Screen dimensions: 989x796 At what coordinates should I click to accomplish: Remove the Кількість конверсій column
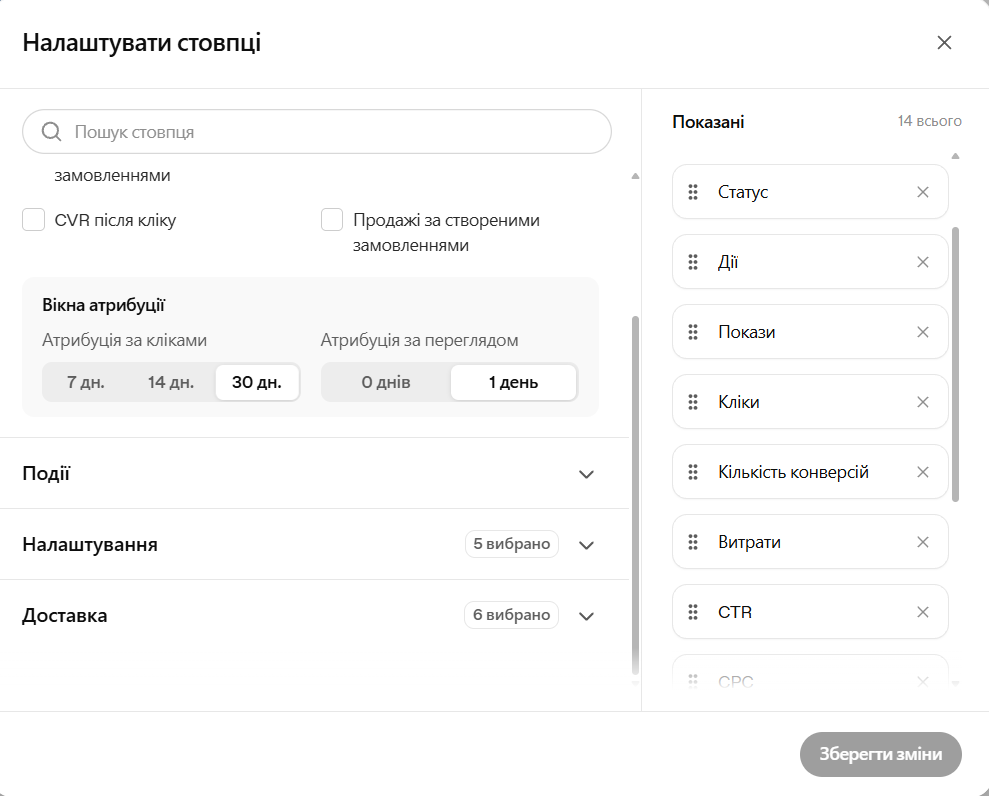coord(923,472)
